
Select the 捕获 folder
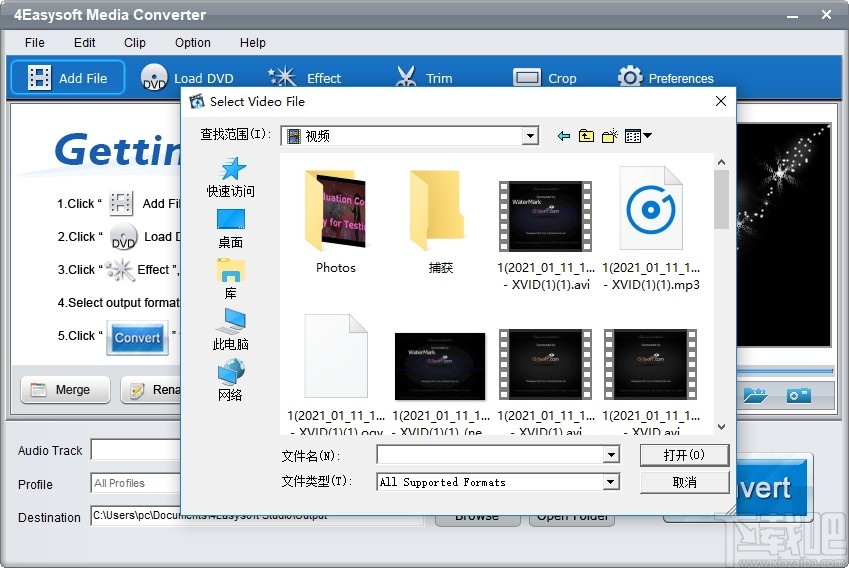[x=440, y=222]
